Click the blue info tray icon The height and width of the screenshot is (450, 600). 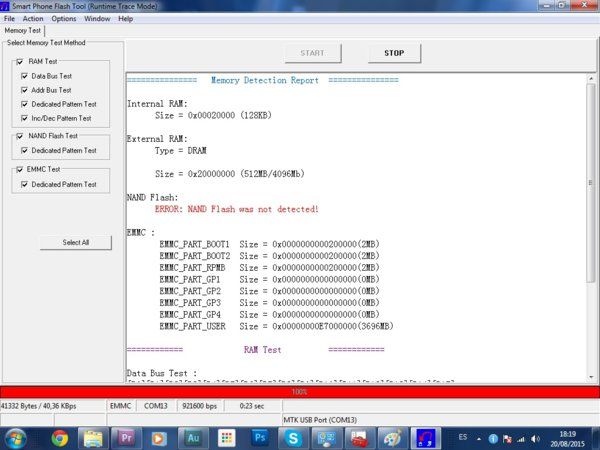tap(493, 439)
